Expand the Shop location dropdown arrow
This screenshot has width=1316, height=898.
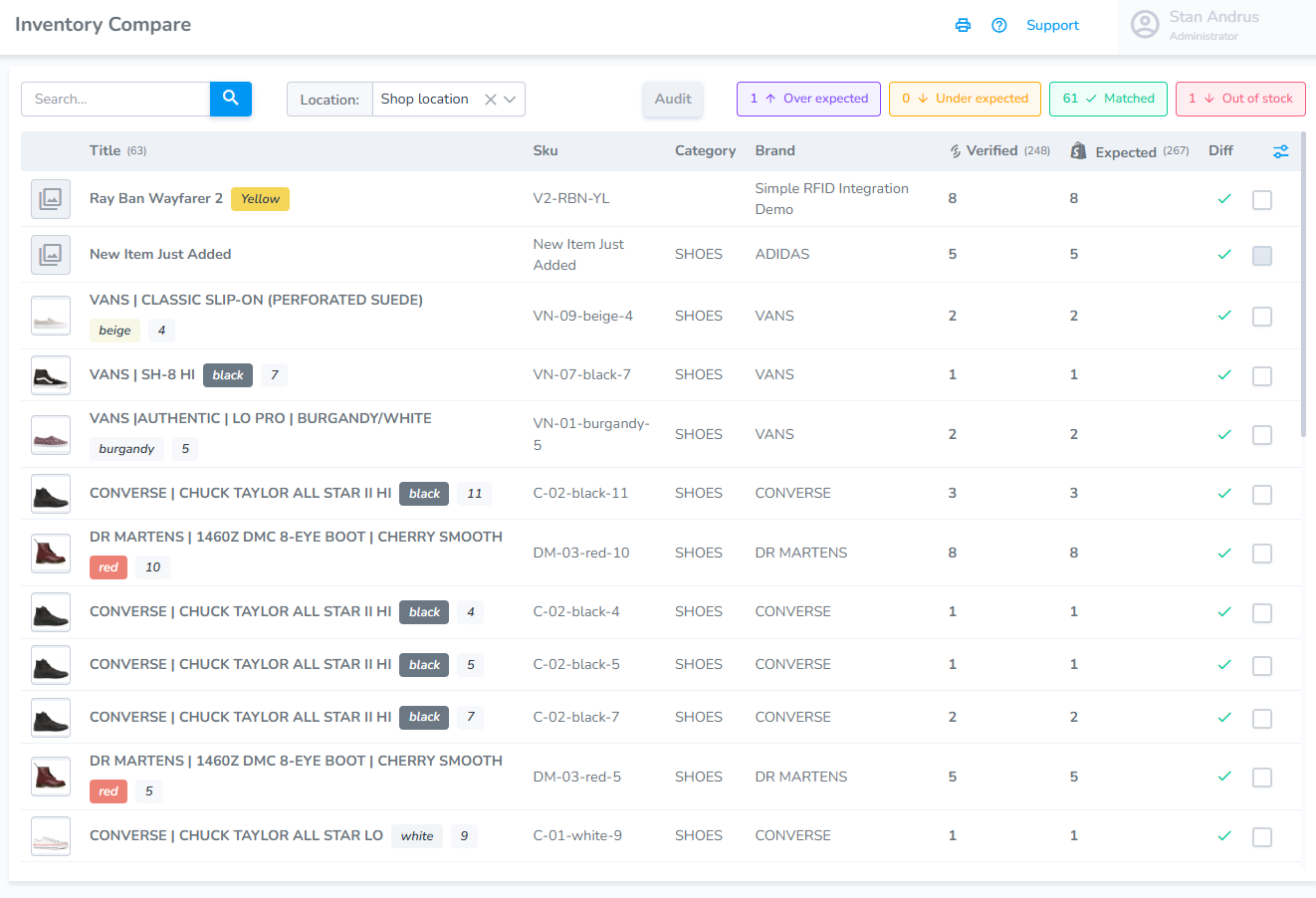point(510,100)
